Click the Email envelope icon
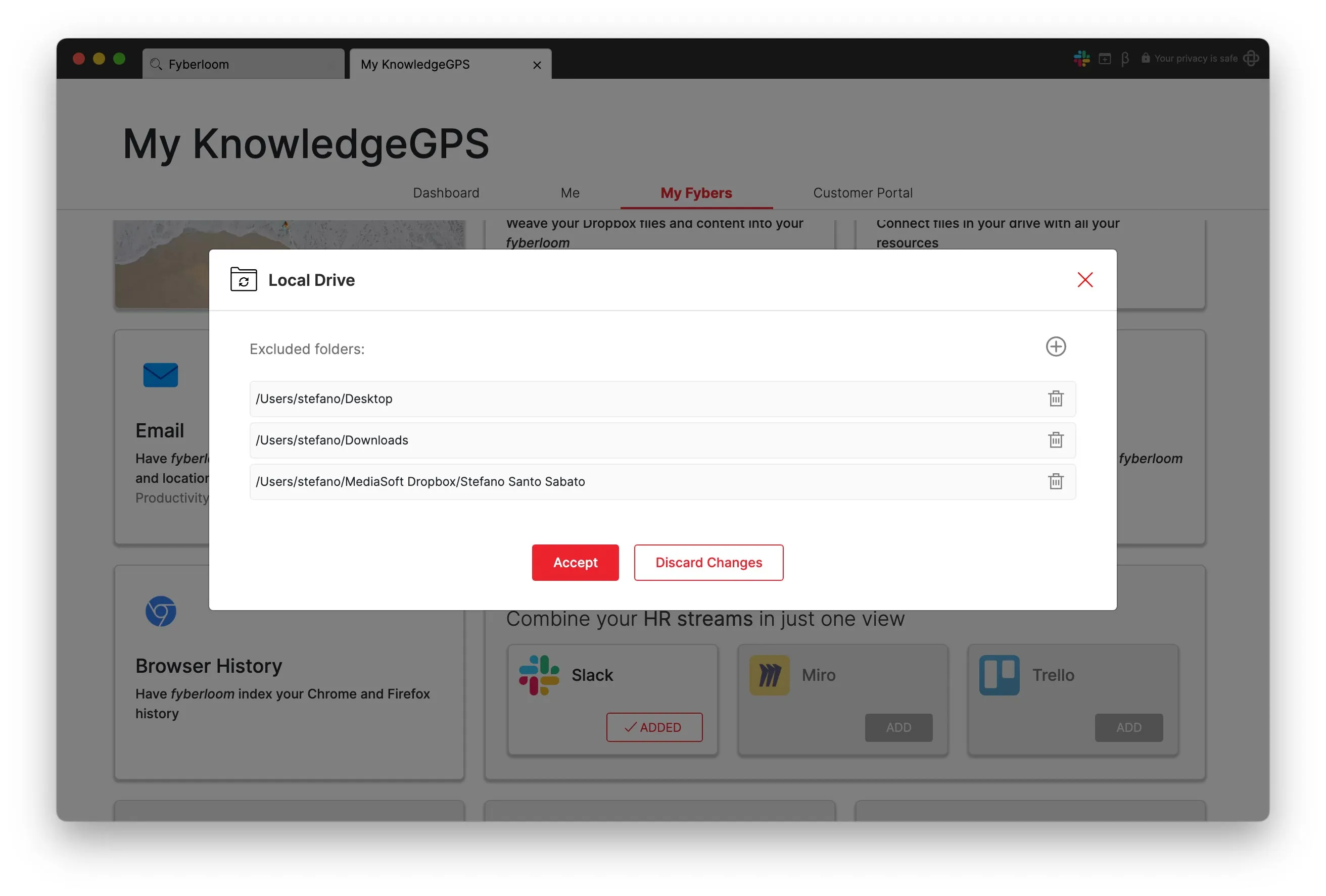Viewport: 1326px width, 896px height. (x=160, y=375)
